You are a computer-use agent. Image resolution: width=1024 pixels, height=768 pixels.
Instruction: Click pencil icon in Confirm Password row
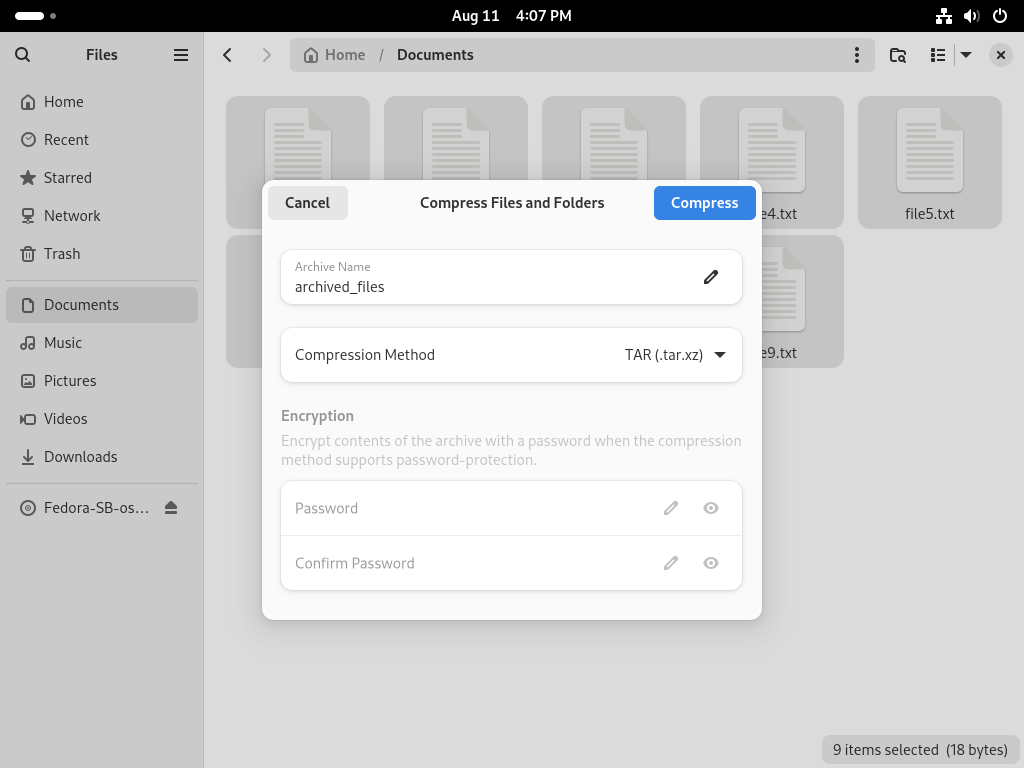click(x=671, y=563)
